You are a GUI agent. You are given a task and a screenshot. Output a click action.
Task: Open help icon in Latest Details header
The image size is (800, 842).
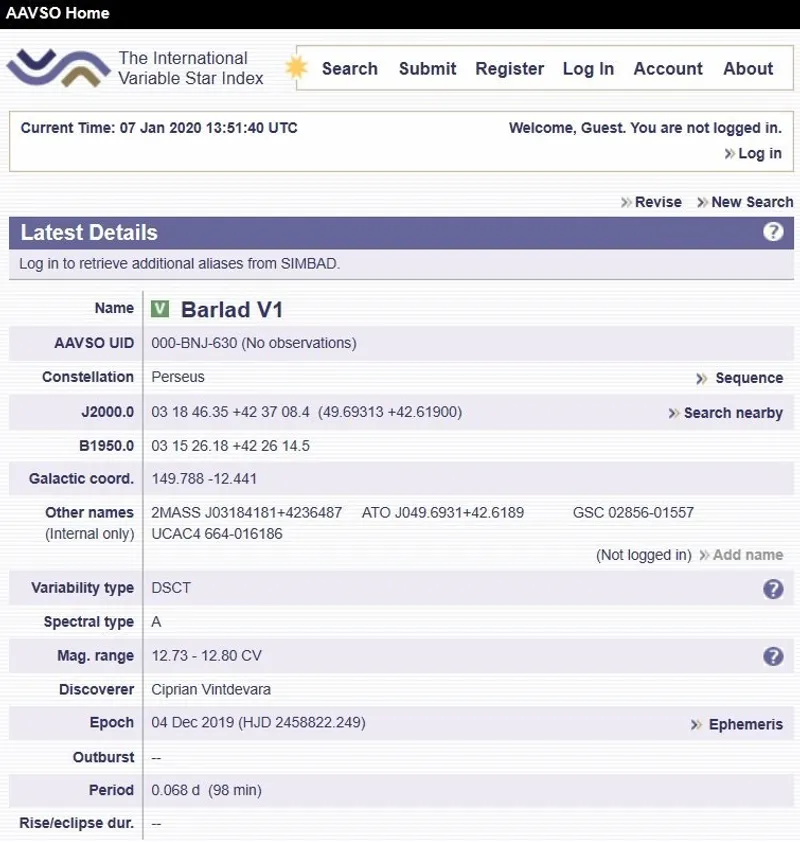click(773, 232)
